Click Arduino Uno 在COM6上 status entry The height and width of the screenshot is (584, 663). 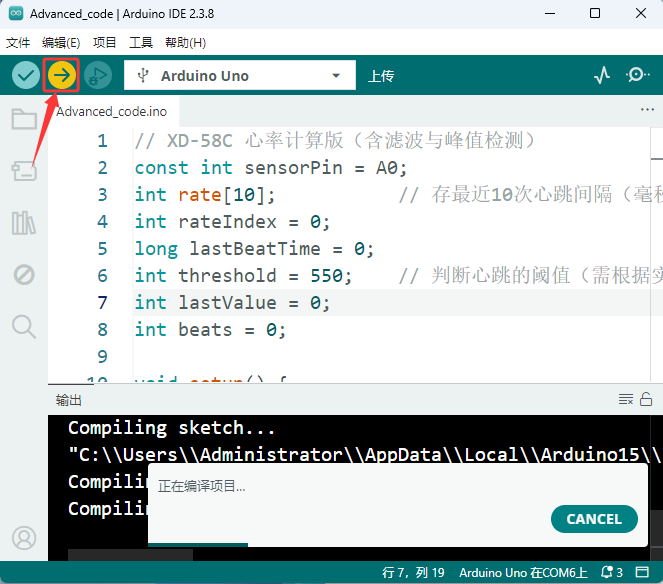(523, 573)
